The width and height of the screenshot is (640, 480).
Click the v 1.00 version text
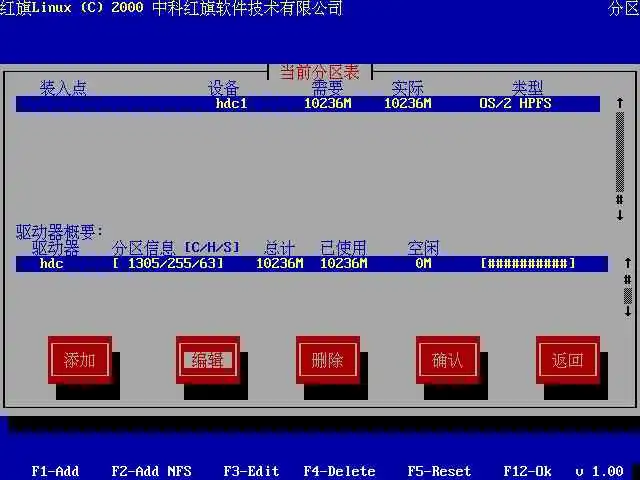(600, 471)
